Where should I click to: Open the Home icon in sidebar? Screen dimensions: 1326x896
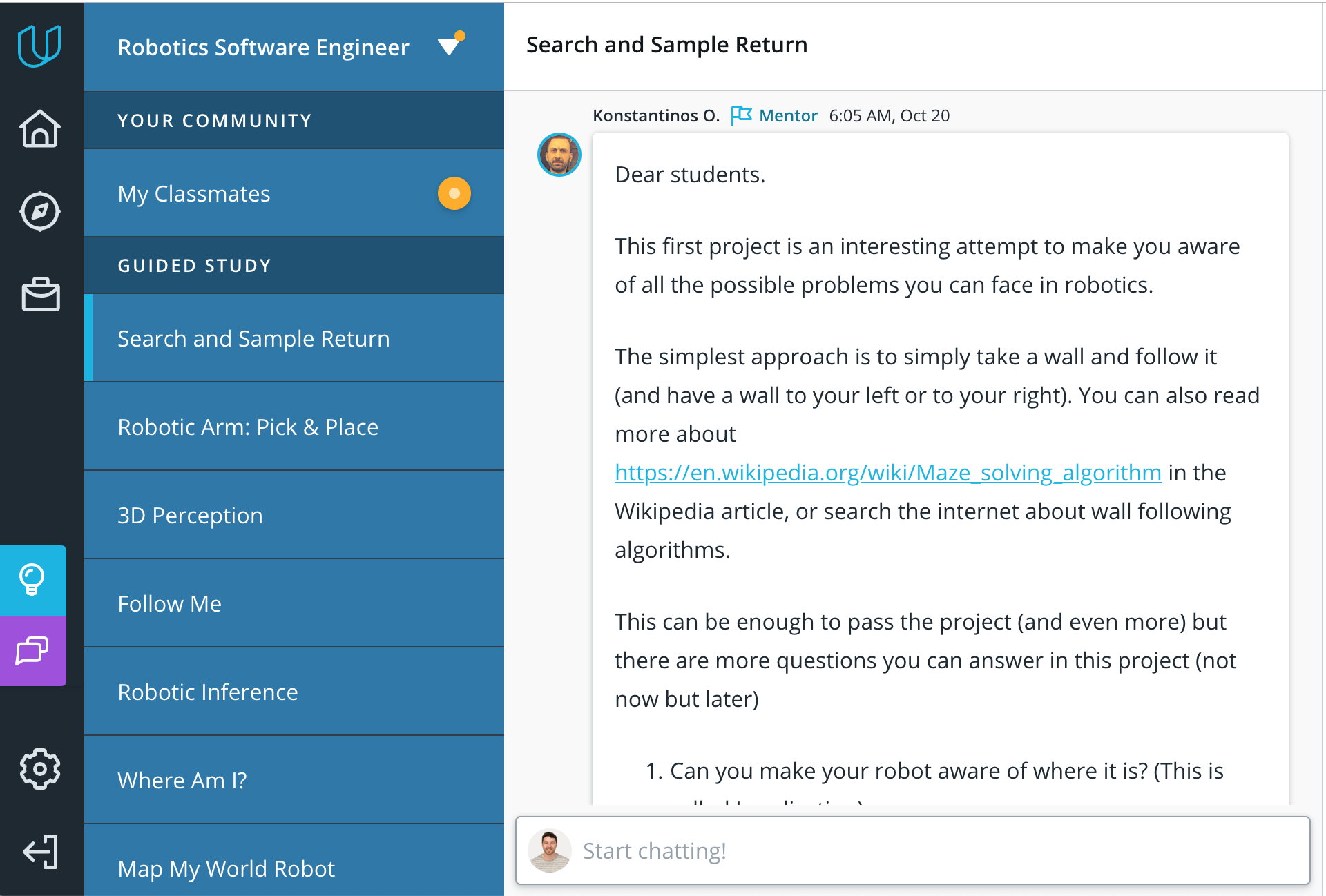pos(40,129)
